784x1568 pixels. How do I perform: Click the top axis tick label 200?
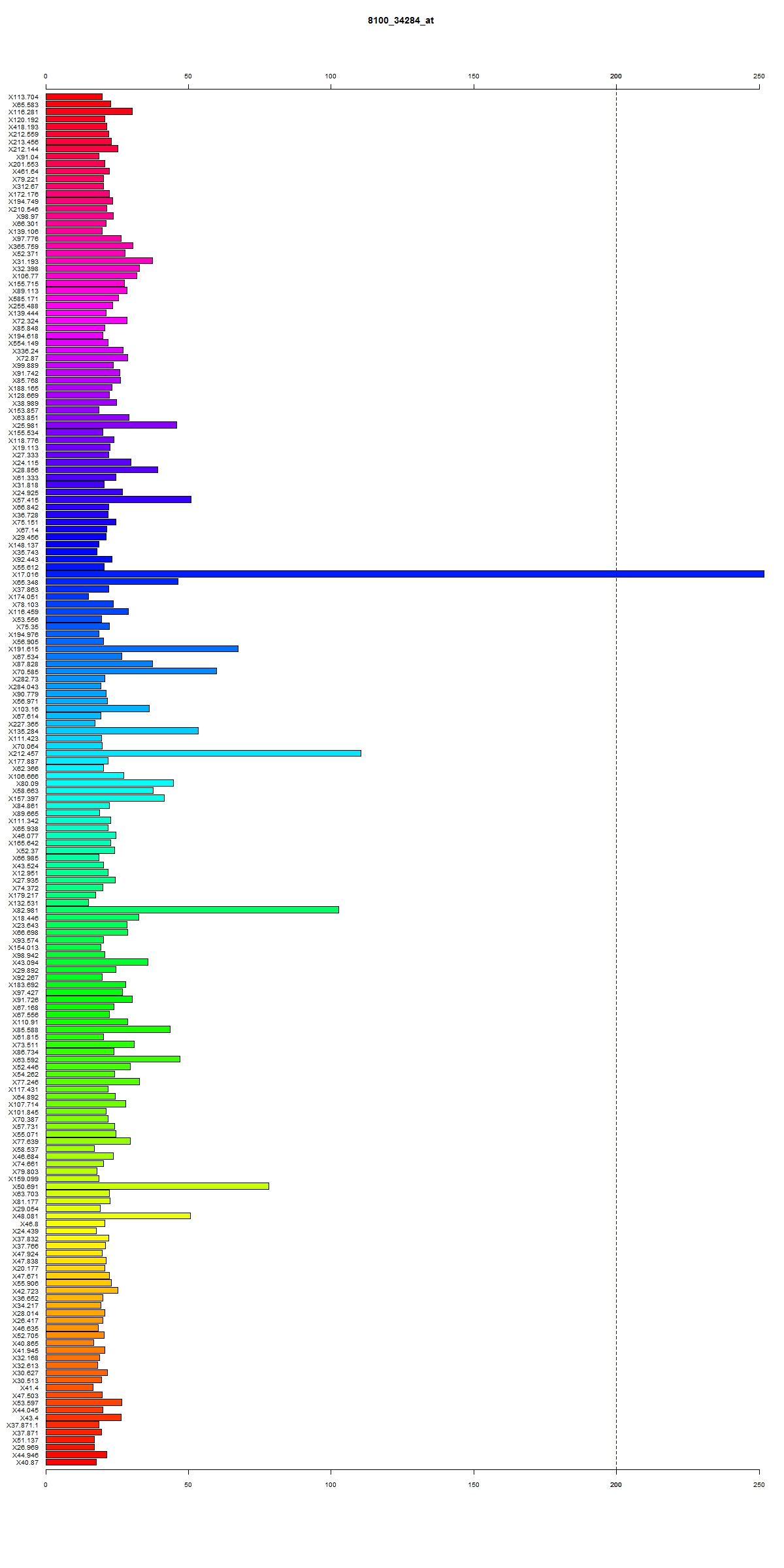click(x=616, y=76)
